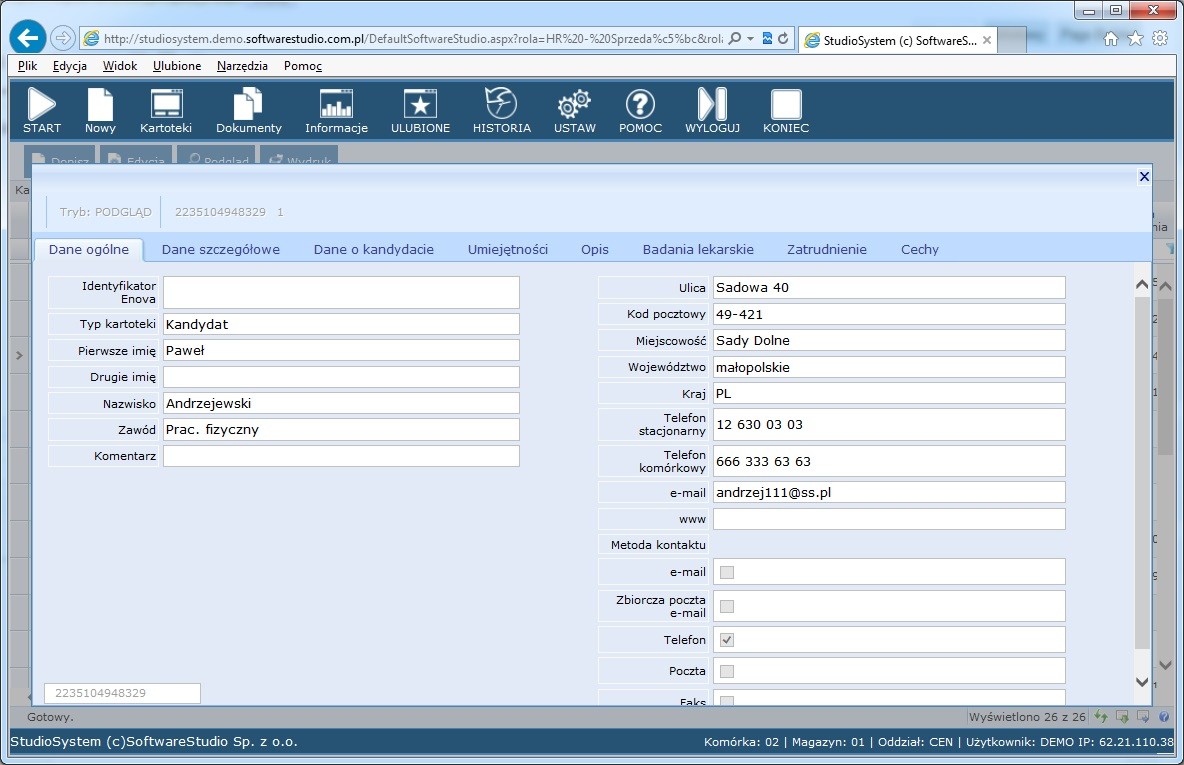
Task: Click the Kod pocztowy field
Action: 890,314
